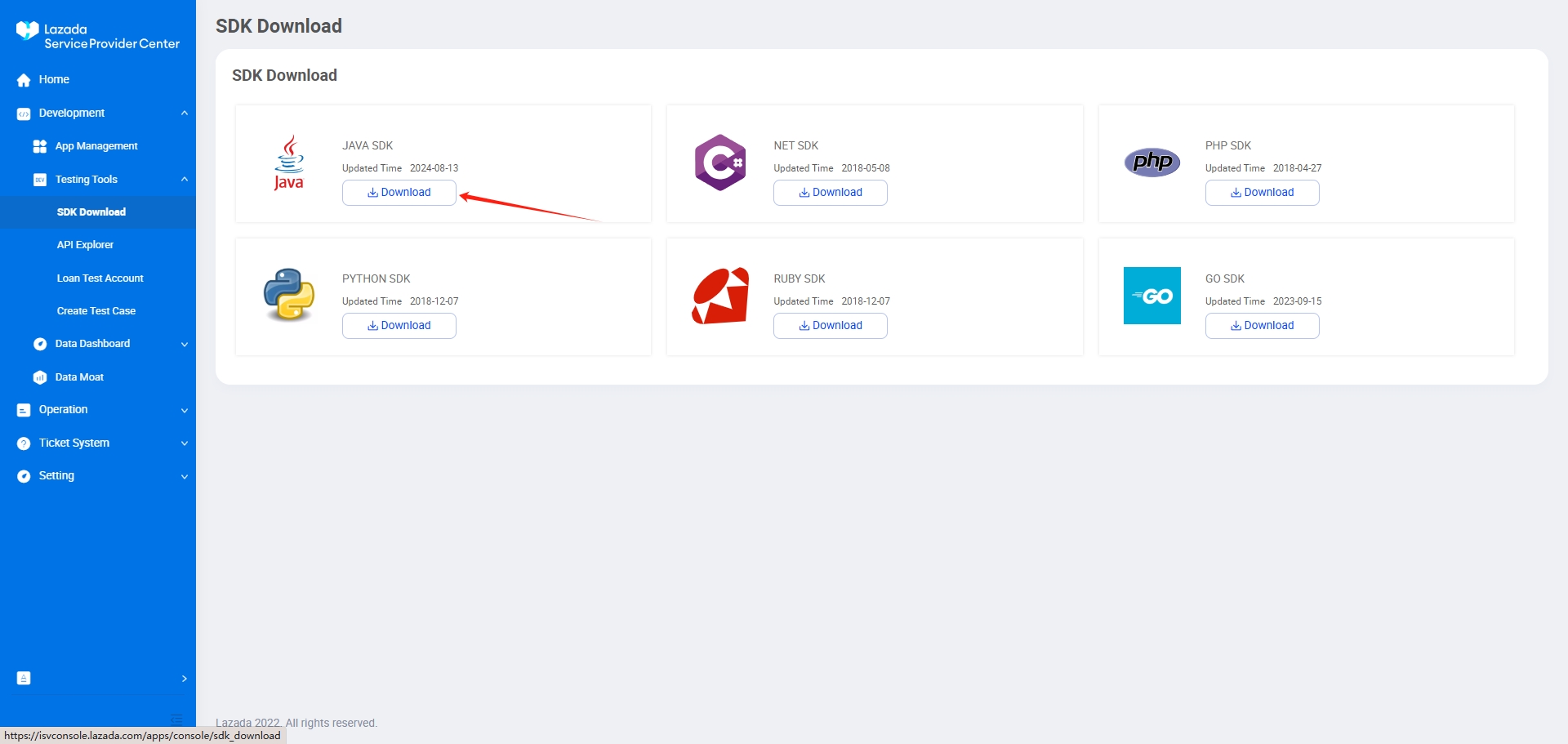
Task: Click the NET SDK title text
Action: [796, 146]
